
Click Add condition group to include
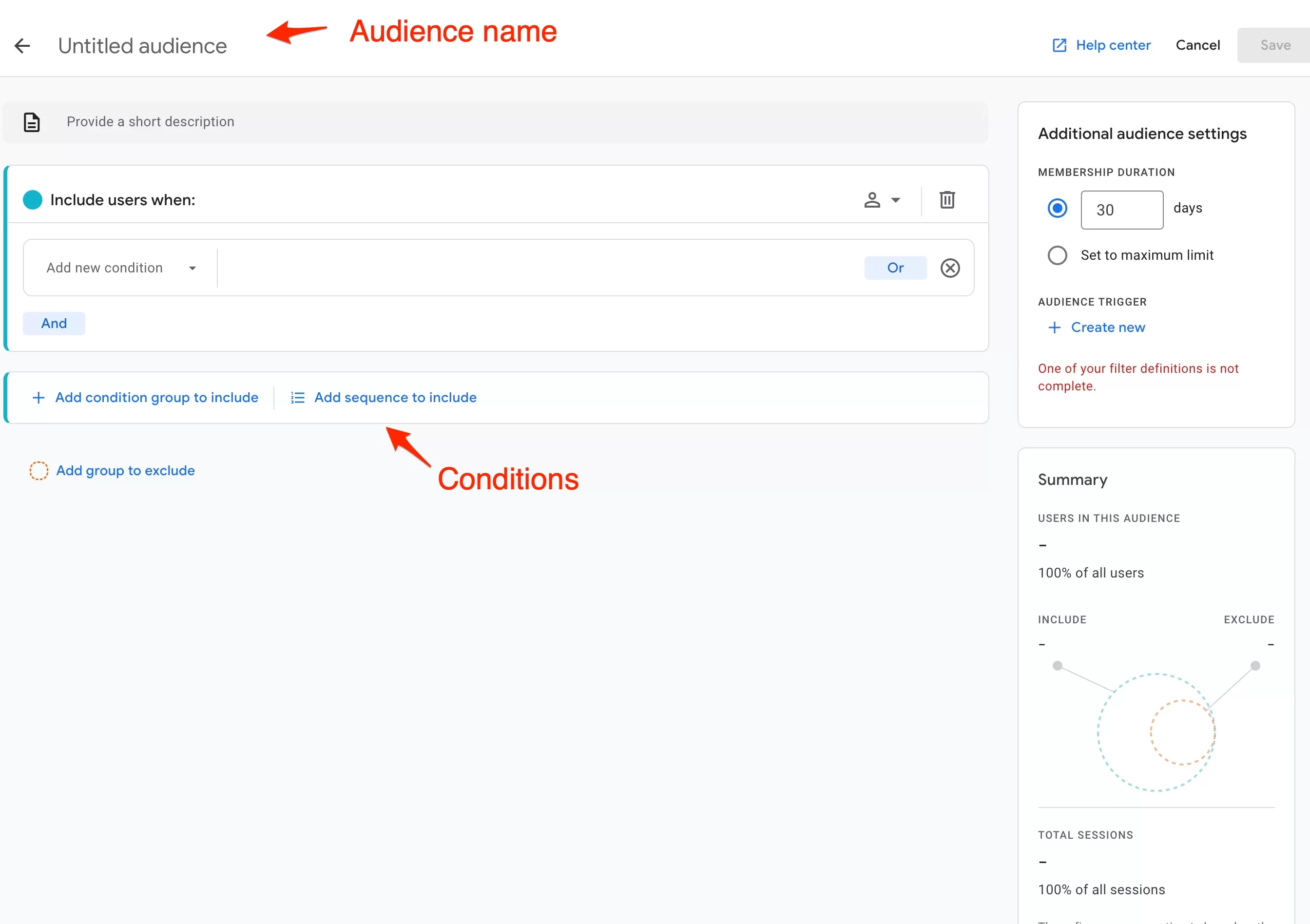point(156,398)
